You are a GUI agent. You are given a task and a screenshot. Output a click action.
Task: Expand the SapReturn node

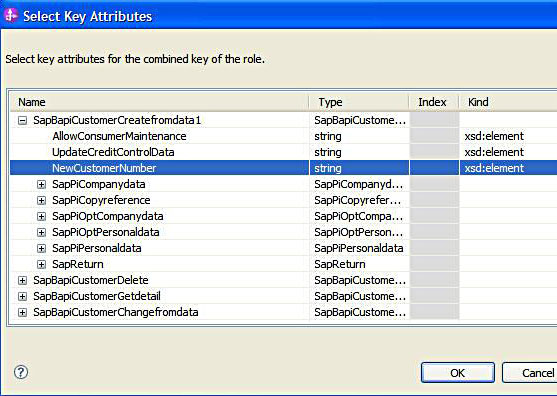tap(42, 265)
